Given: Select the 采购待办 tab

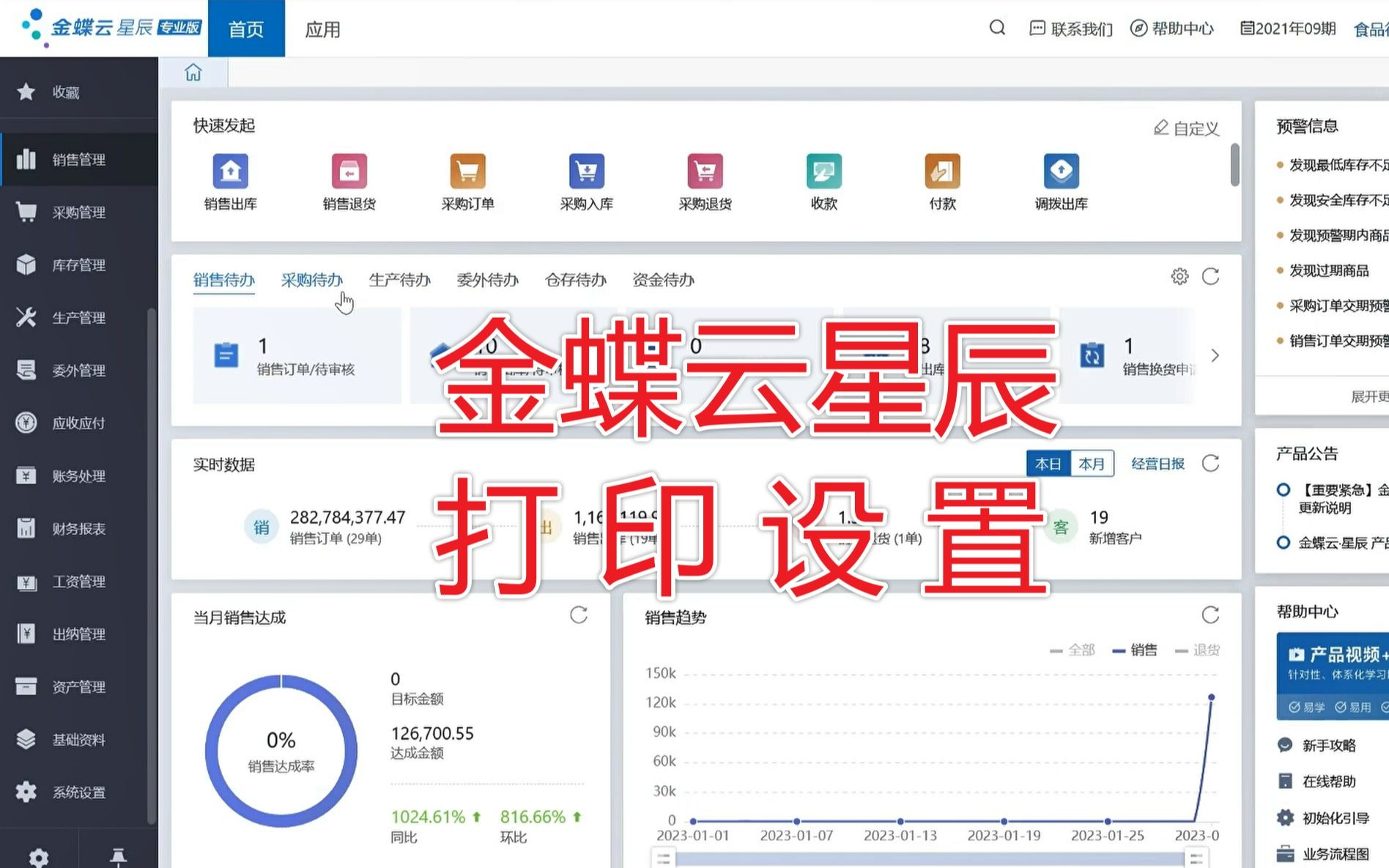Looking at the screenshot, I should click(311, 280).
